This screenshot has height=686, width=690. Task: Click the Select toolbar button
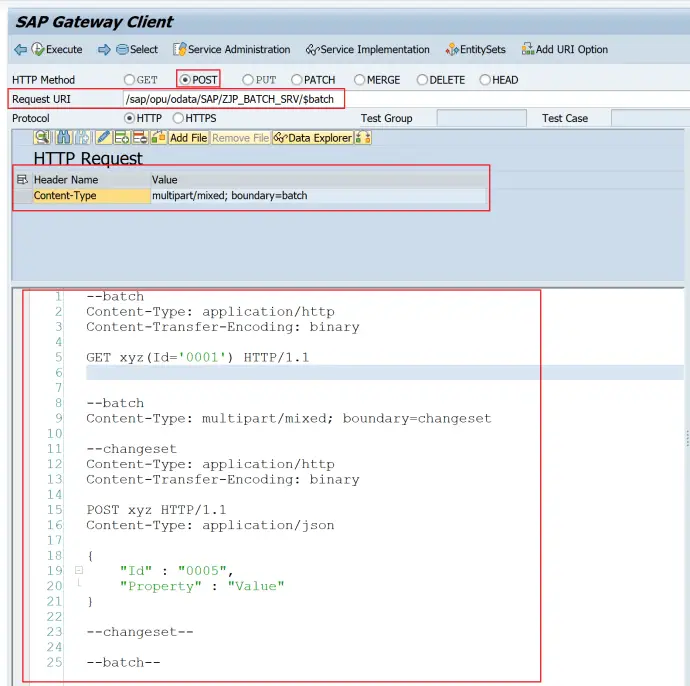(x=137, y=50)
